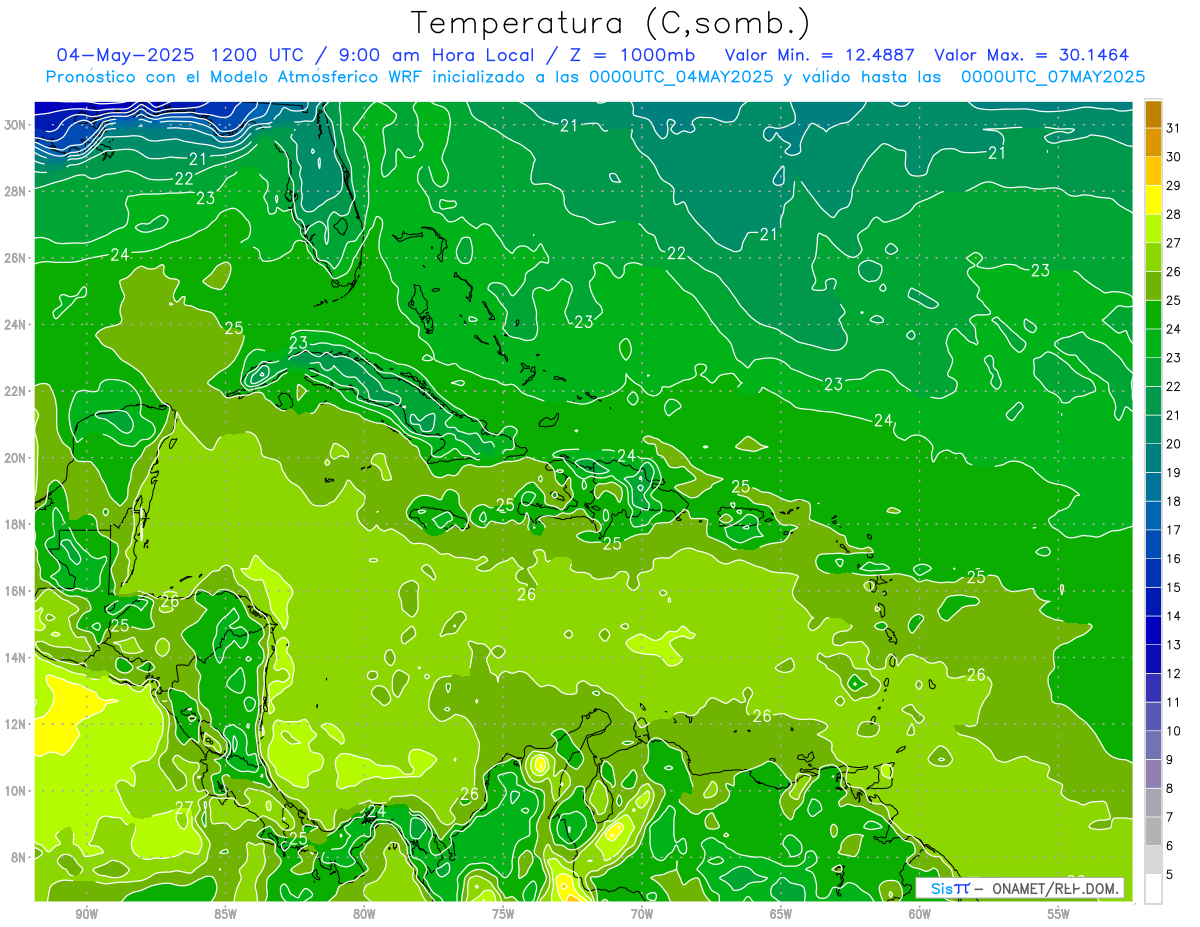Select the "Valor Max. = 30.1464" readout

click(x=1032, y=54)
